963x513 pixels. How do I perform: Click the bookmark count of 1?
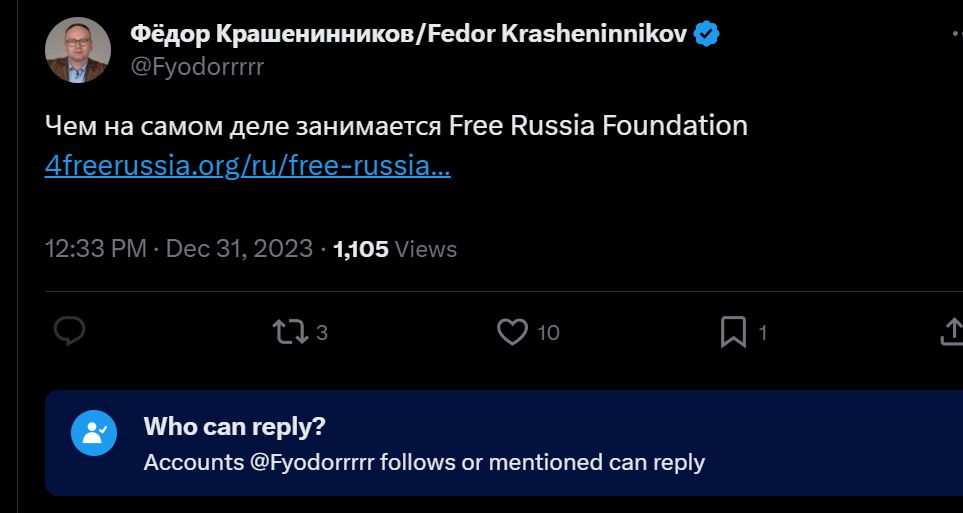(x=763, y=333)
